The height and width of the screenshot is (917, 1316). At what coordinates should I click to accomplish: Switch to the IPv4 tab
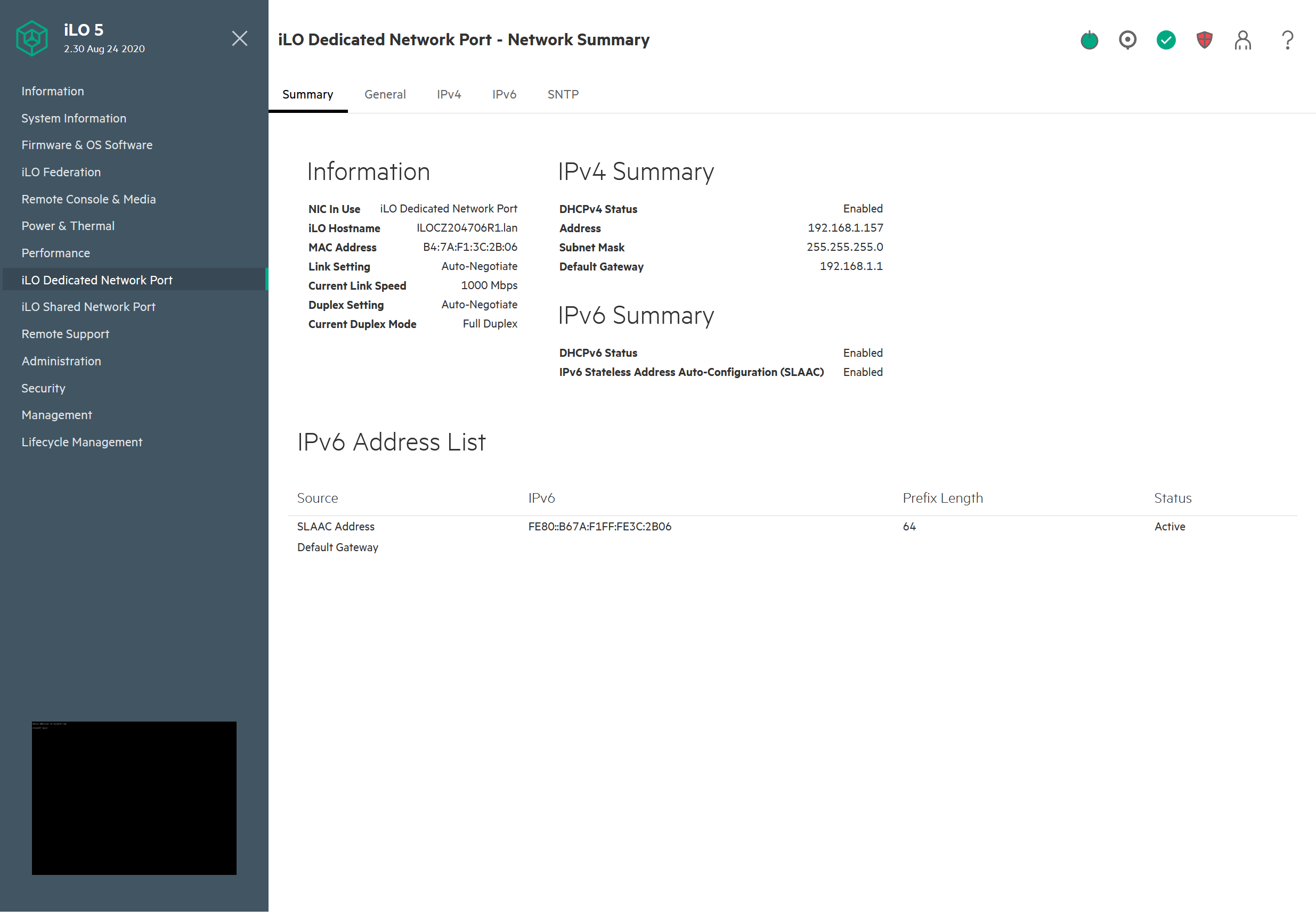pyautogui.click(x=449, y=94)
